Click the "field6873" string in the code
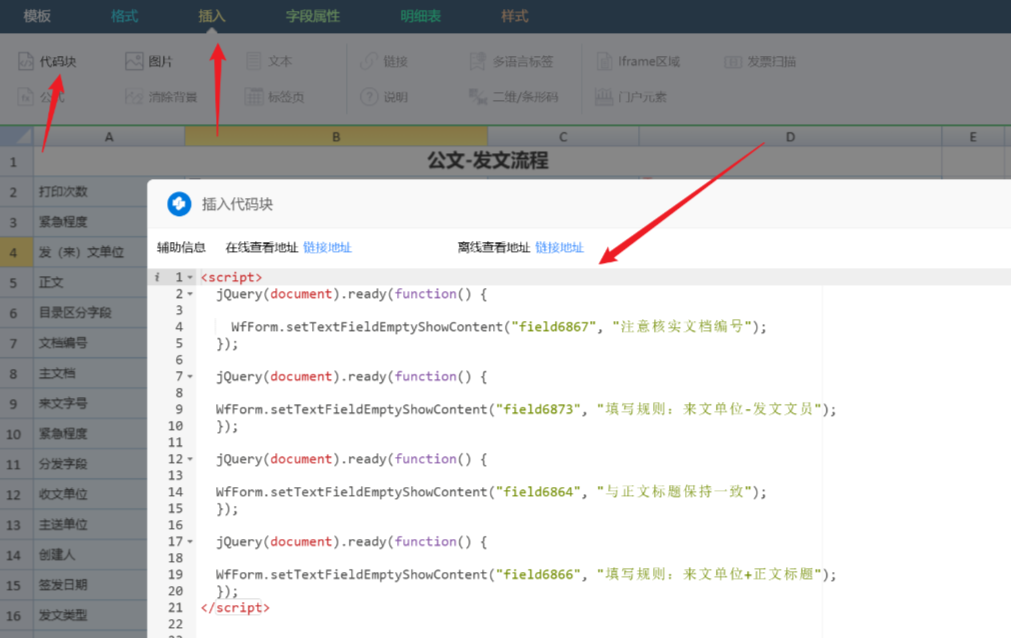 point(538,410)
